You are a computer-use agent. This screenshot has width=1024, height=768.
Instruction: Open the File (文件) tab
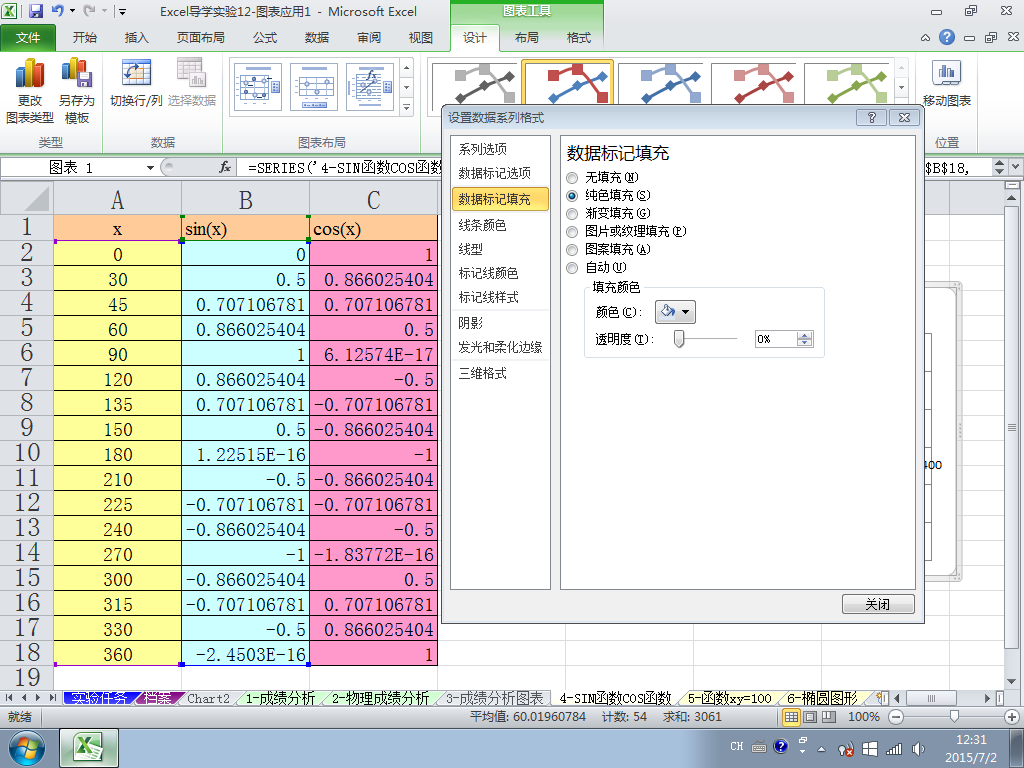click(x=28, y=38)
